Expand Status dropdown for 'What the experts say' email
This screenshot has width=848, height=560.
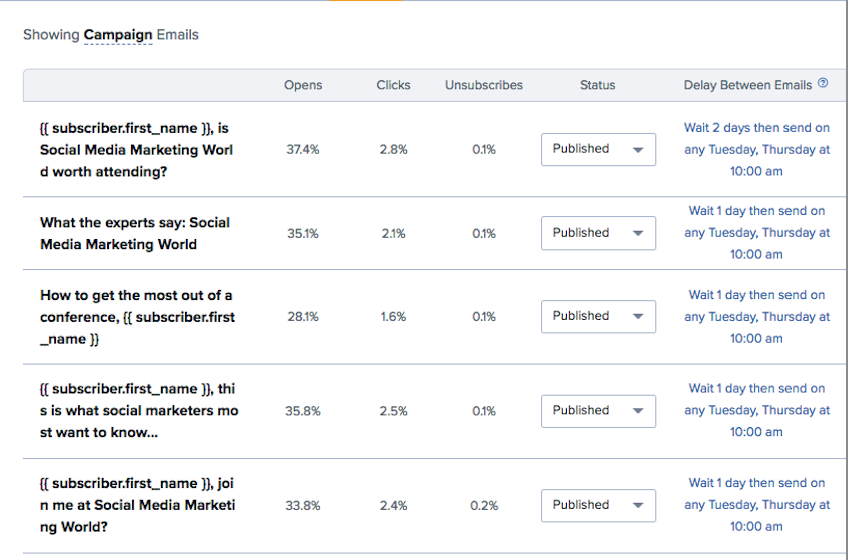[x=598, y=233]
